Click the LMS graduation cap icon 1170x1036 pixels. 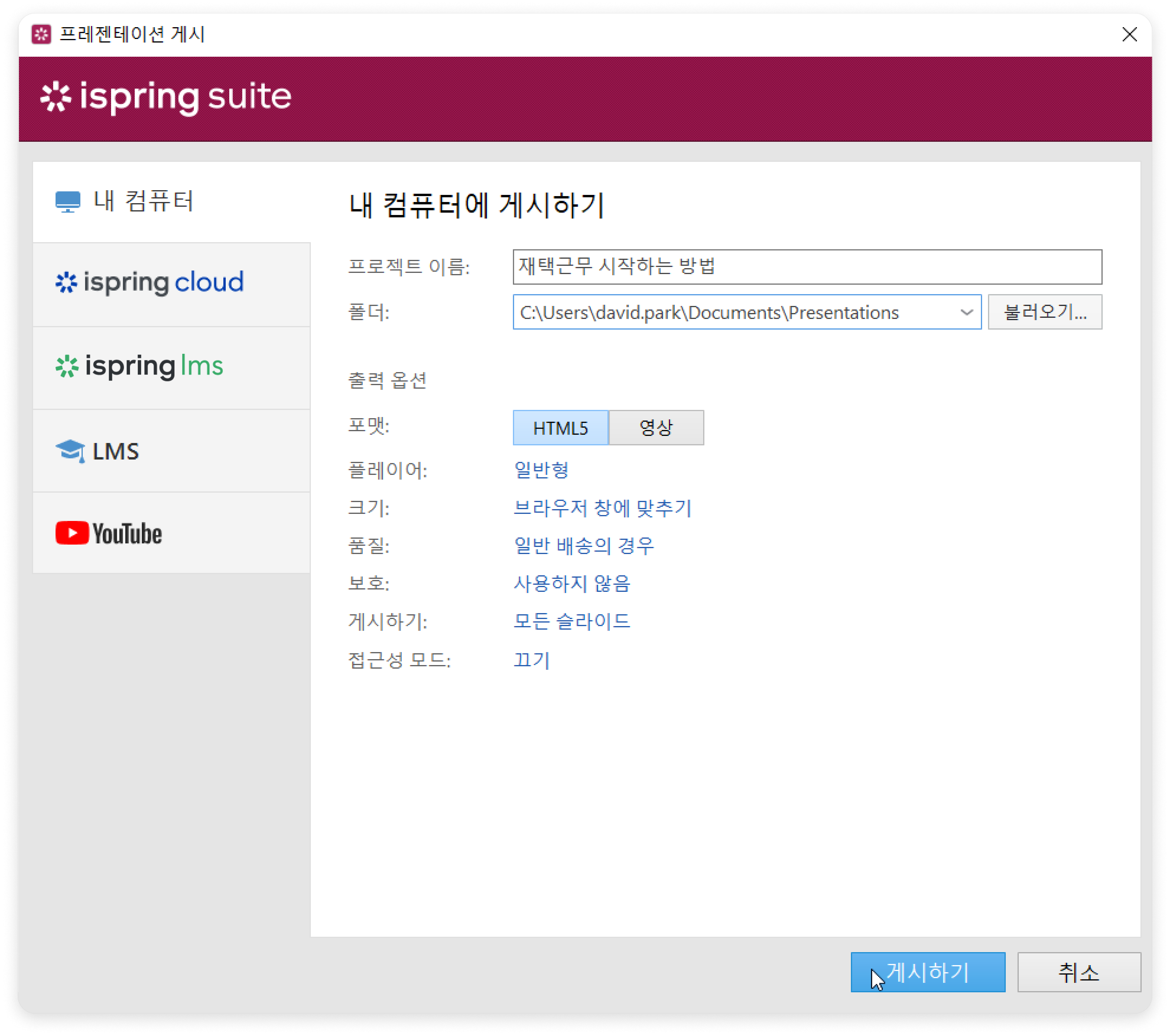(x=70, y=451)
